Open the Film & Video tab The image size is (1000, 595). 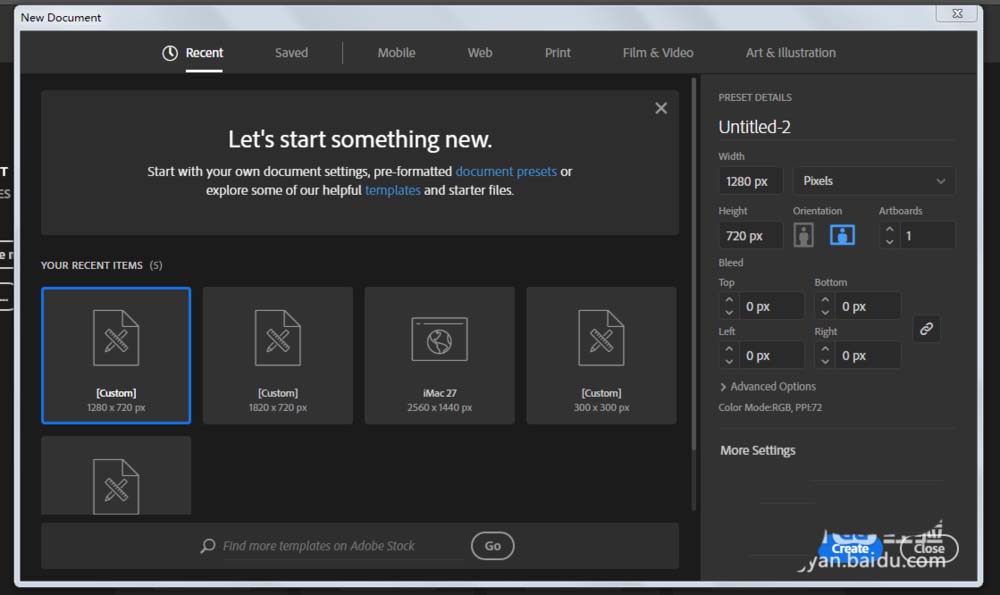pos(658,53)
